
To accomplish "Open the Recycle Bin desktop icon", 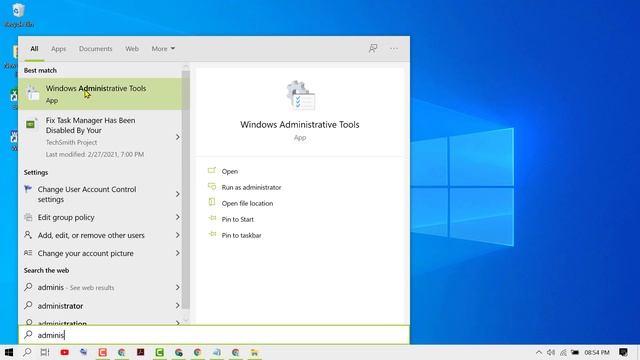I will point(18,15).
